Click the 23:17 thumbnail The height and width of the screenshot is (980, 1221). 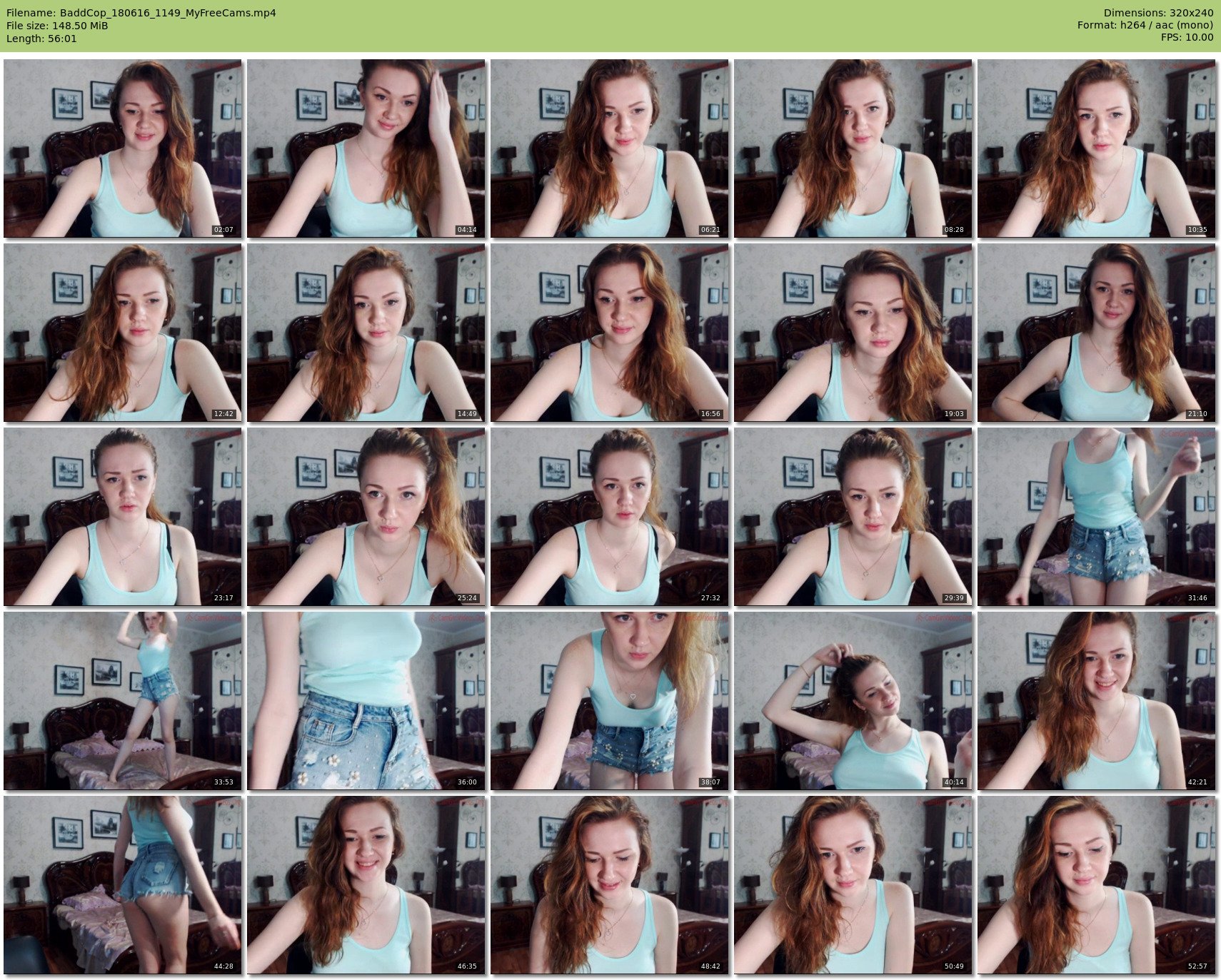123,517
